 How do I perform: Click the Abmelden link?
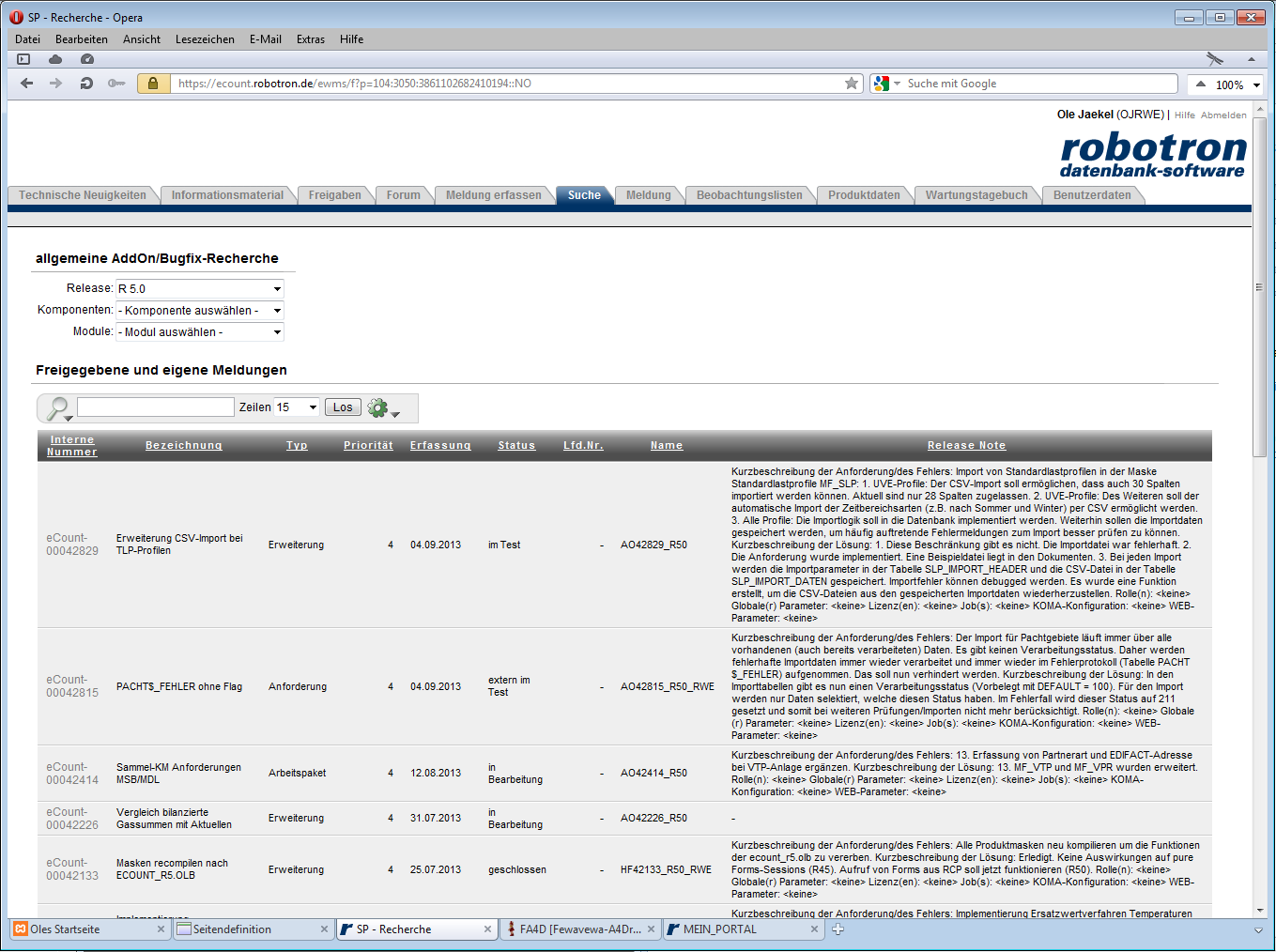coord(1223,115)
